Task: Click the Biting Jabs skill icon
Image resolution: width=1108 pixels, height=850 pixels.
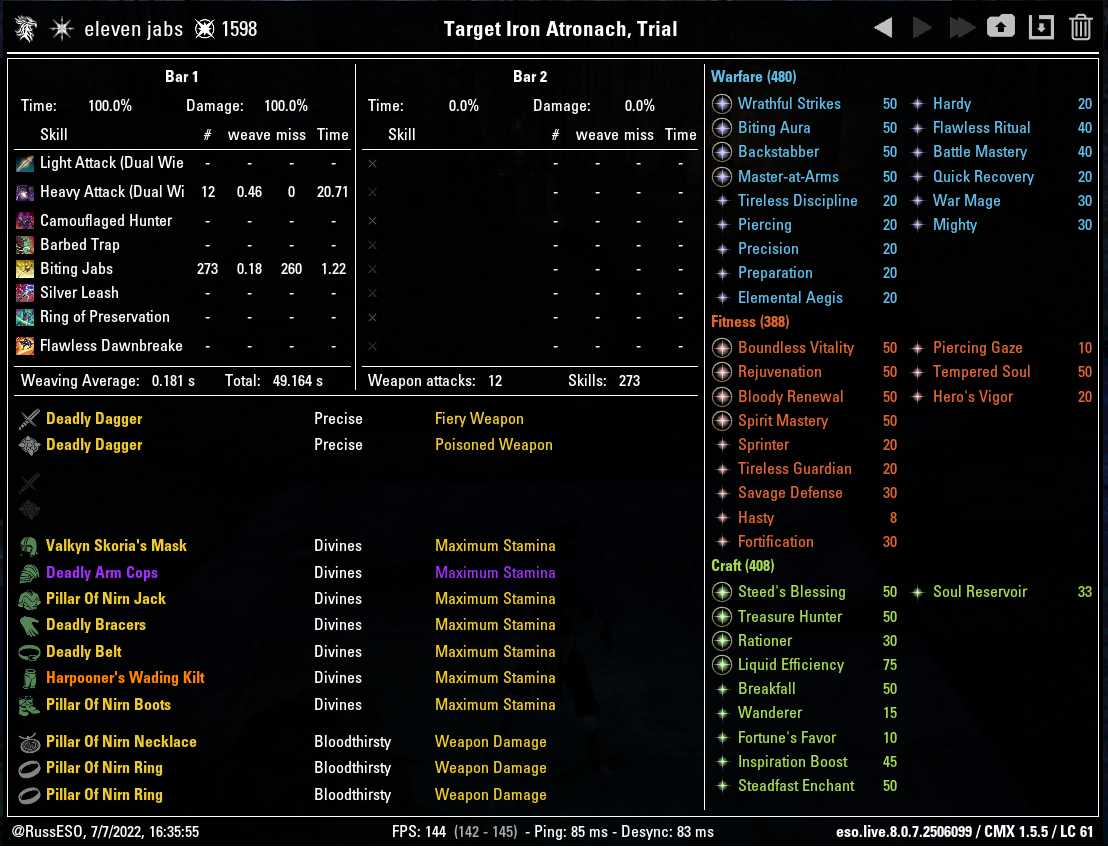Action: [25, 269]
